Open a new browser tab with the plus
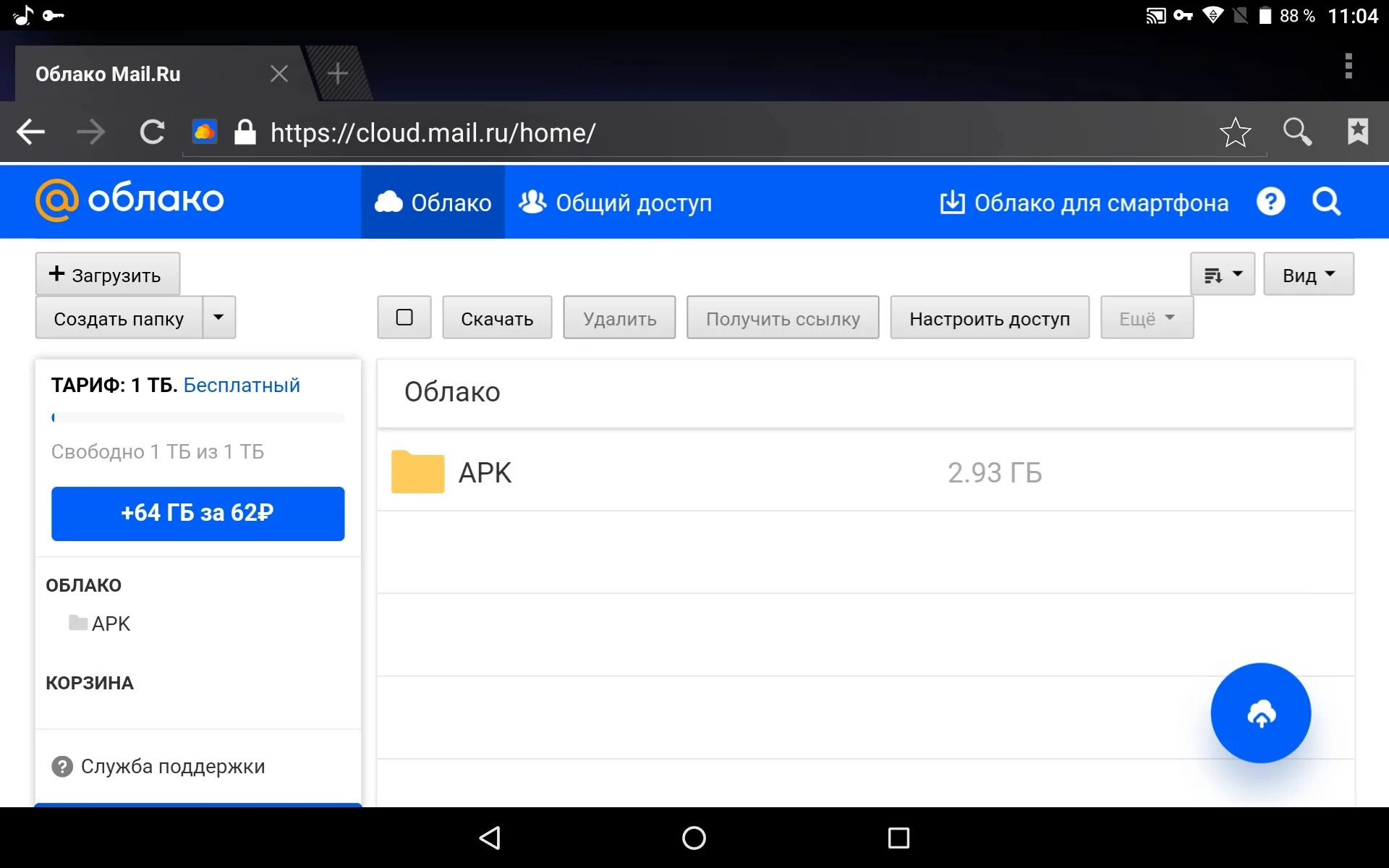1389x868 pixels. tap(337, 73)
